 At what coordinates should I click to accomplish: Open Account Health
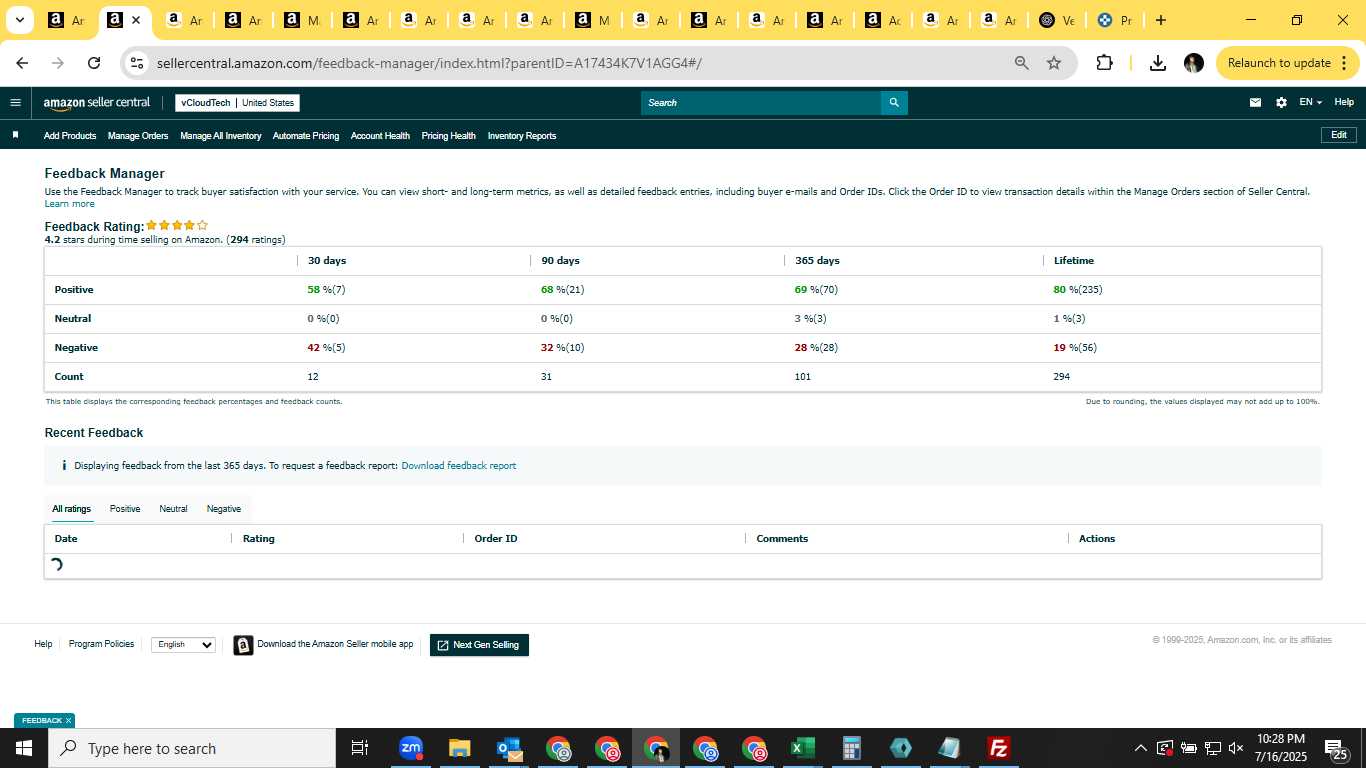(380, 136)
